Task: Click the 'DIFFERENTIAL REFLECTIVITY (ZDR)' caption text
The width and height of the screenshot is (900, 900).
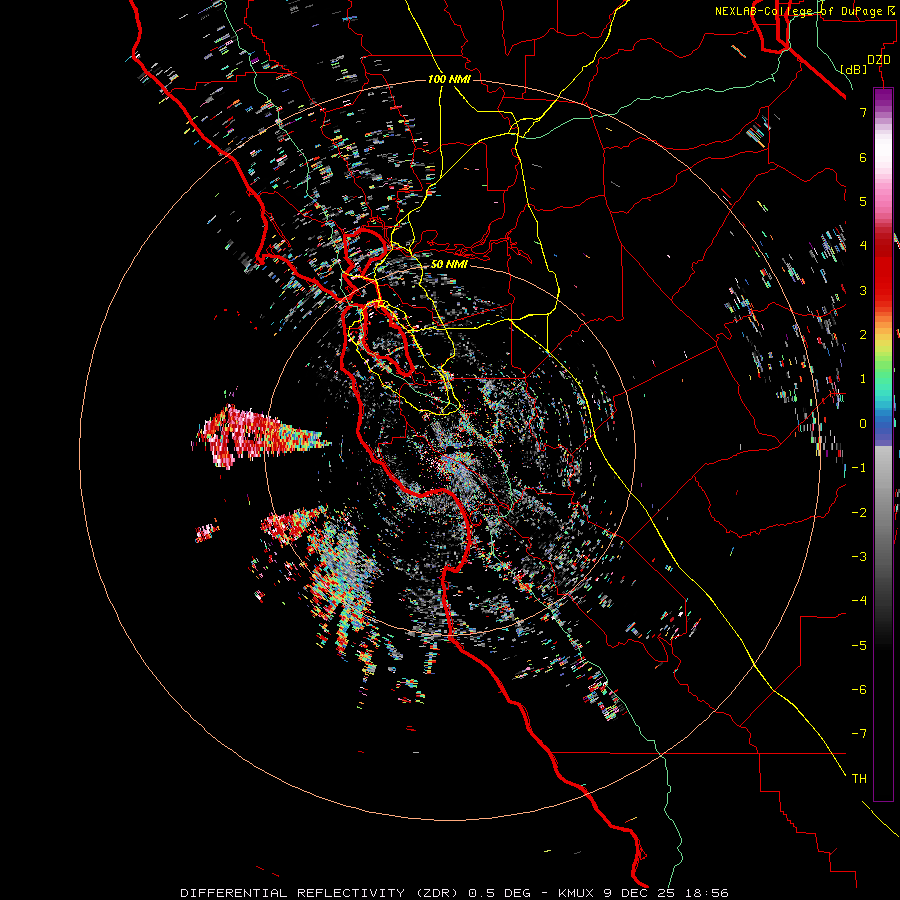Action: (321, 893)
